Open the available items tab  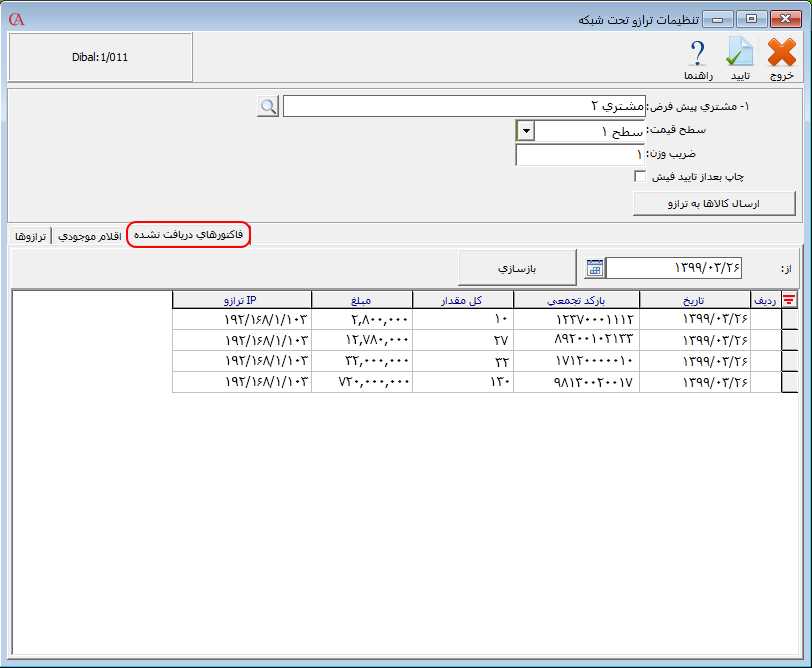click(x=89, y=235)
